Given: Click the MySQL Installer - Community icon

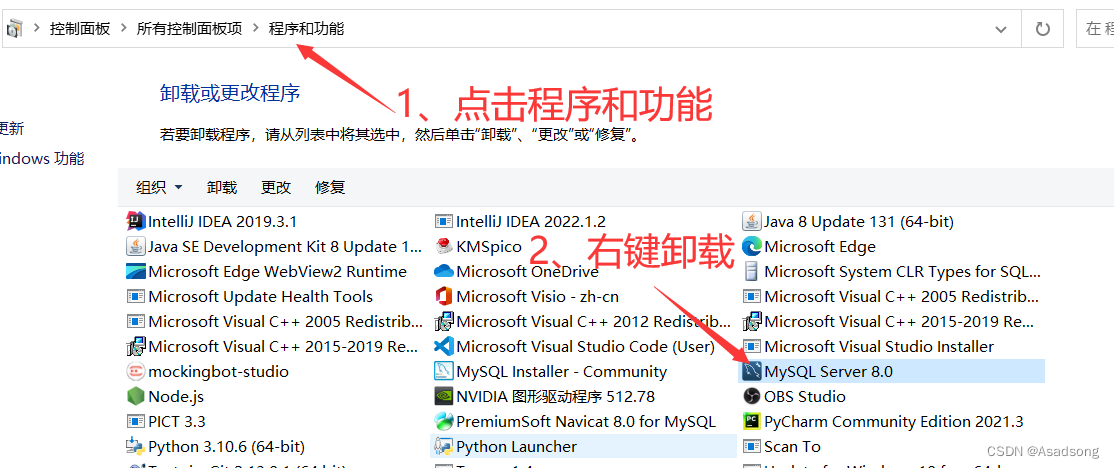Looking at the screenshot, I should [x=444, y=371].
